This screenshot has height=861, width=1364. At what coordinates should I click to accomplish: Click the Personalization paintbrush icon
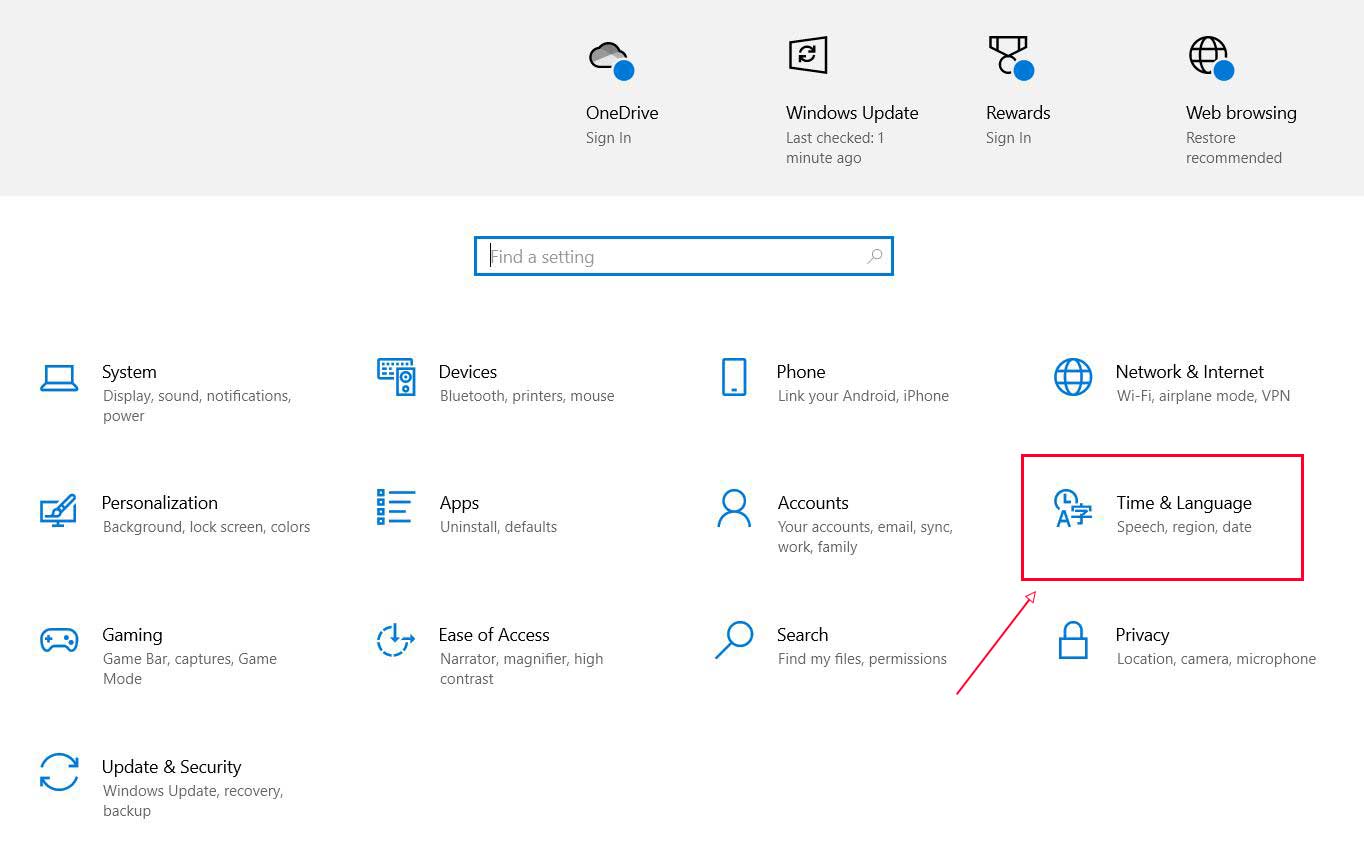[58, 509]
